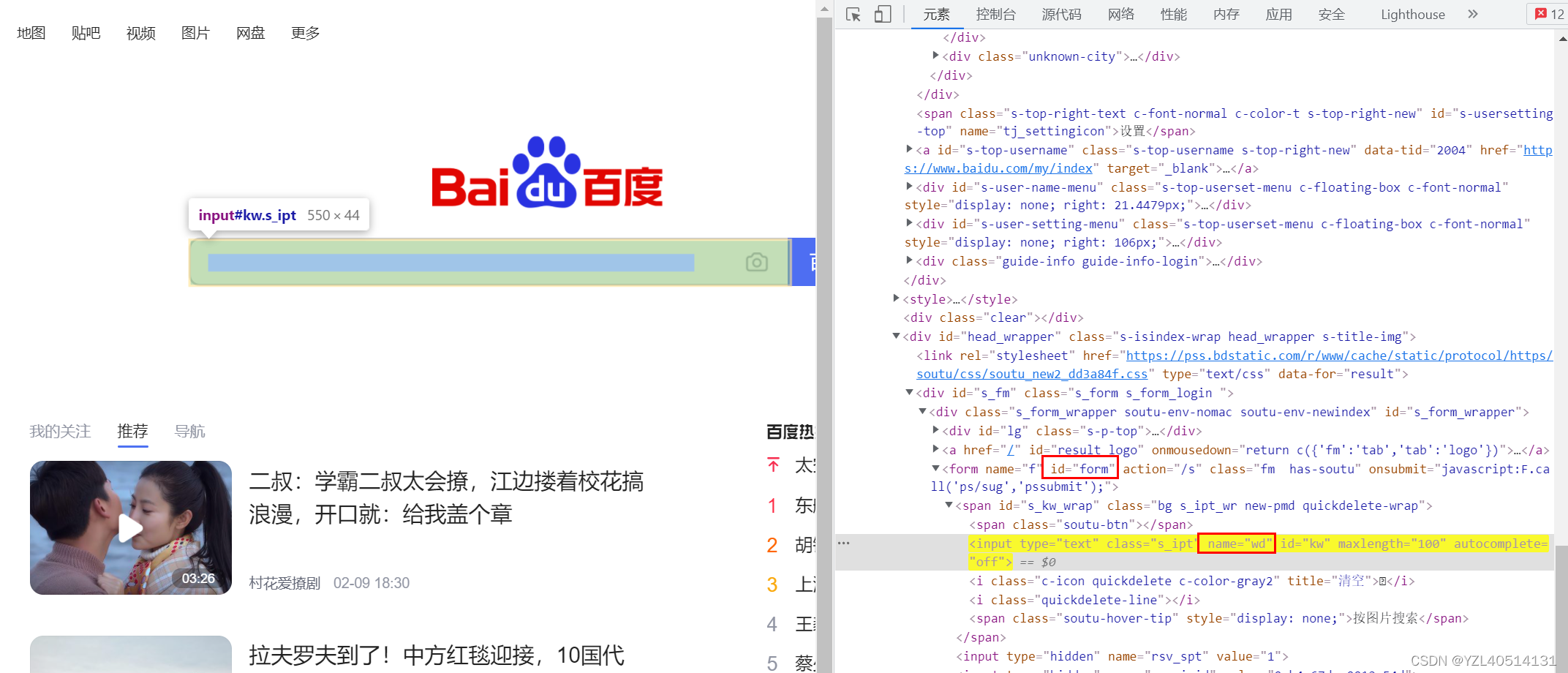Image resolution: width=1568 pixels, height=673 pixels.
Task: Collapse div id s_form_wrapper node
Action: pos(922,412)
